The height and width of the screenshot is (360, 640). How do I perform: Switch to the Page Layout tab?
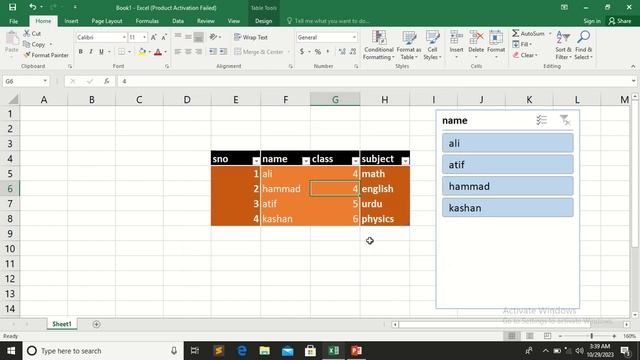click(x=107, y=21)
